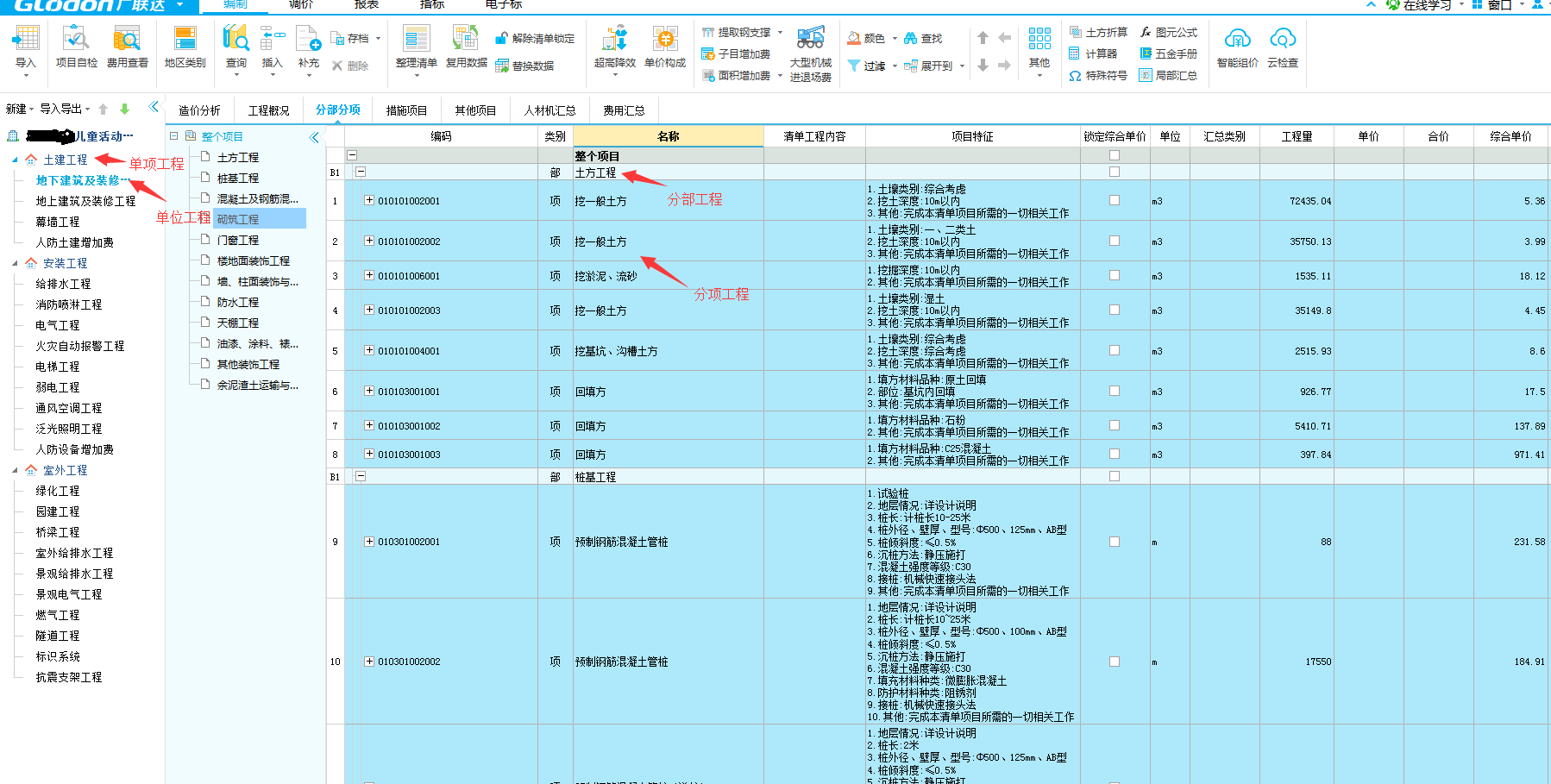Image resolution: width=1551 pixels, height=784 pixels.
Task: Switch to 工程概况 tab
Action: coord(269,110)
